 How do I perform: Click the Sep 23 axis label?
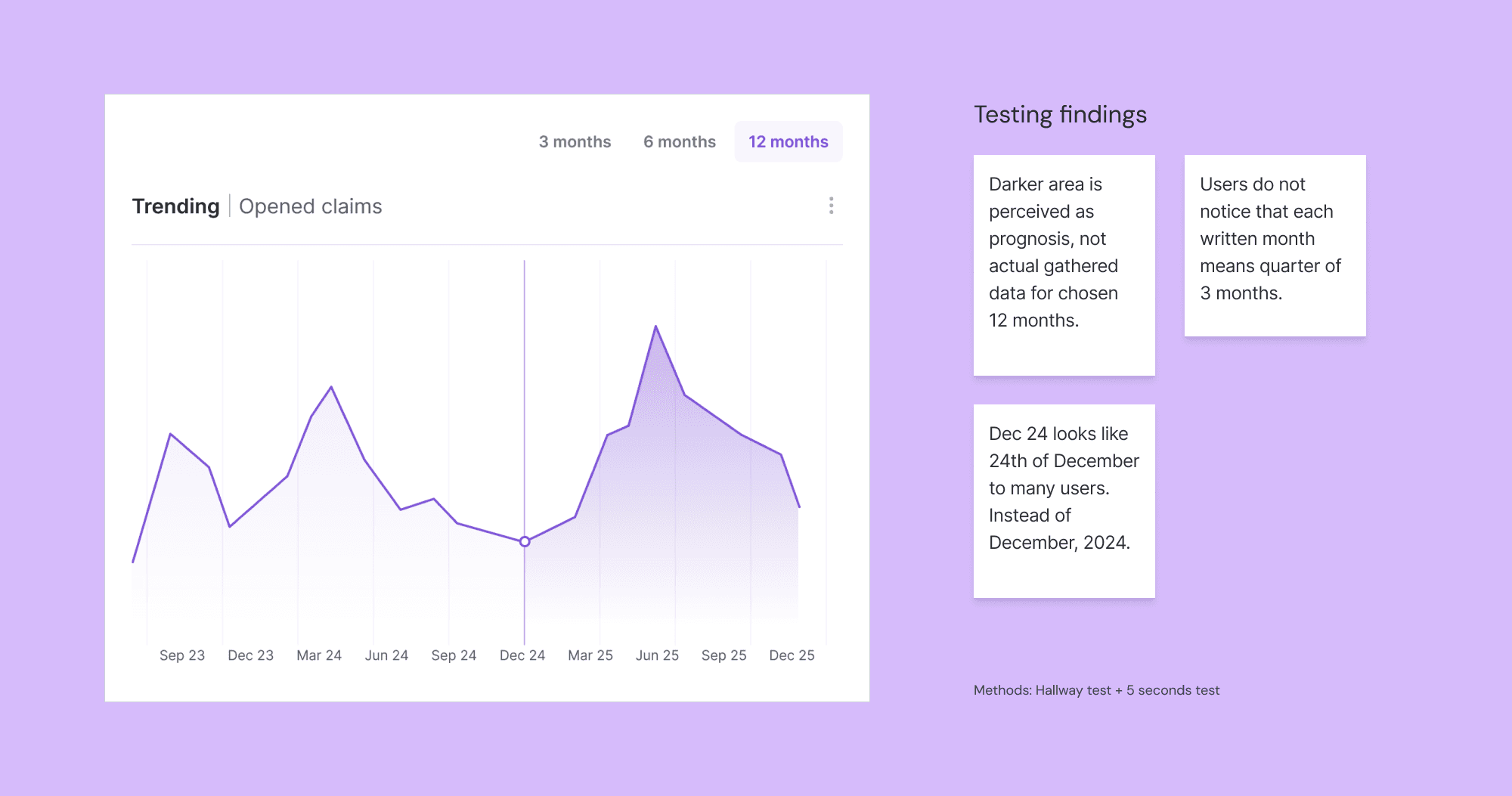coord(181,655)
